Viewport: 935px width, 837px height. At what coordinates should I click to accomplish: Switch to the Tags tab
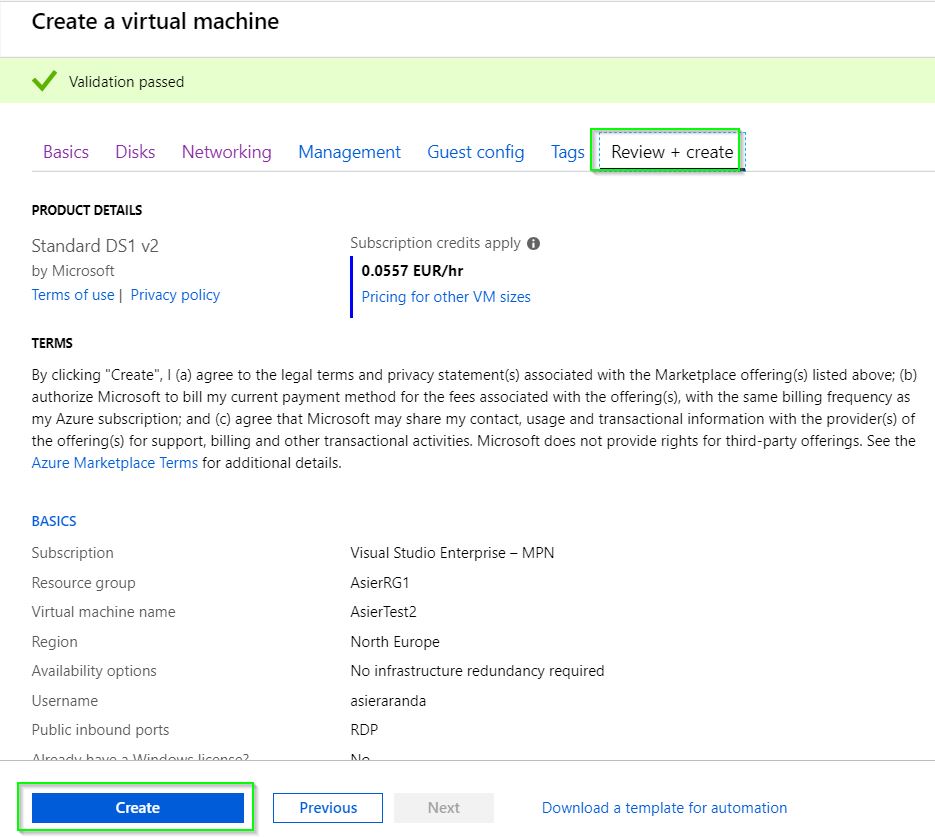click(x=568, y=152)
